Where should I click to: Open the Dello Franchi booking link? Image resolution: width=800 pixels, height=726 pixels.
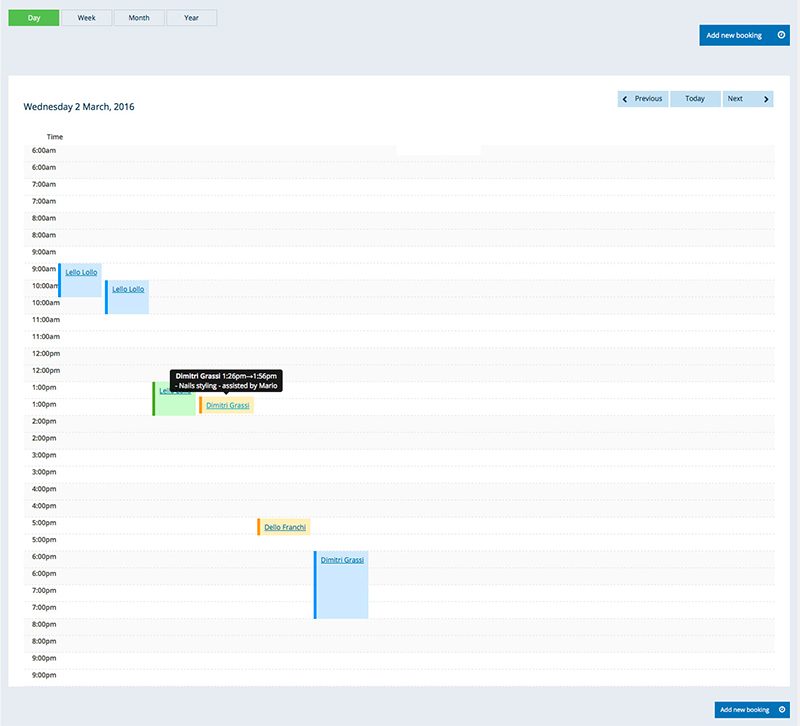pos(285,527)
